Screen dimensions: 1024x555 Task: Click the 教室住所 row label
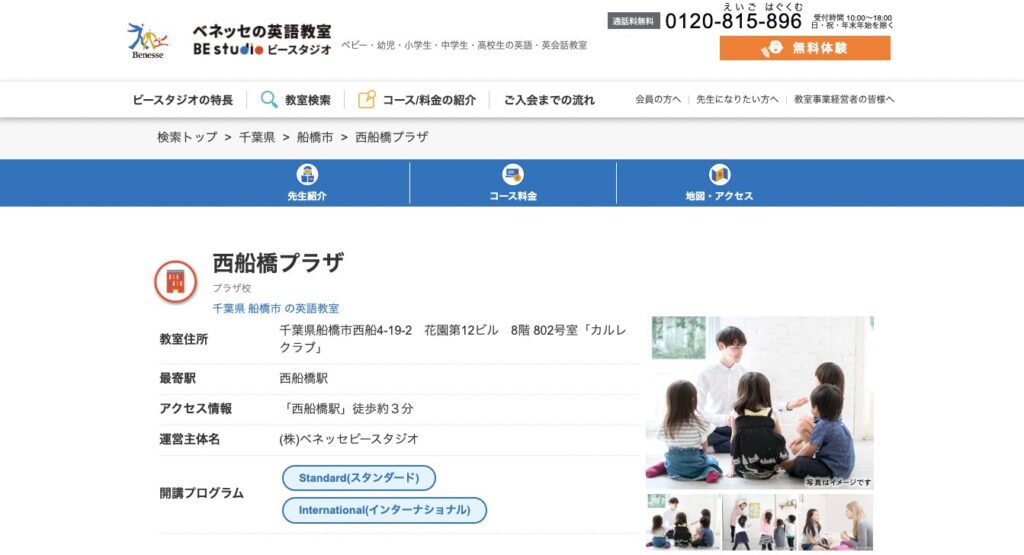[x=184, y=339]
